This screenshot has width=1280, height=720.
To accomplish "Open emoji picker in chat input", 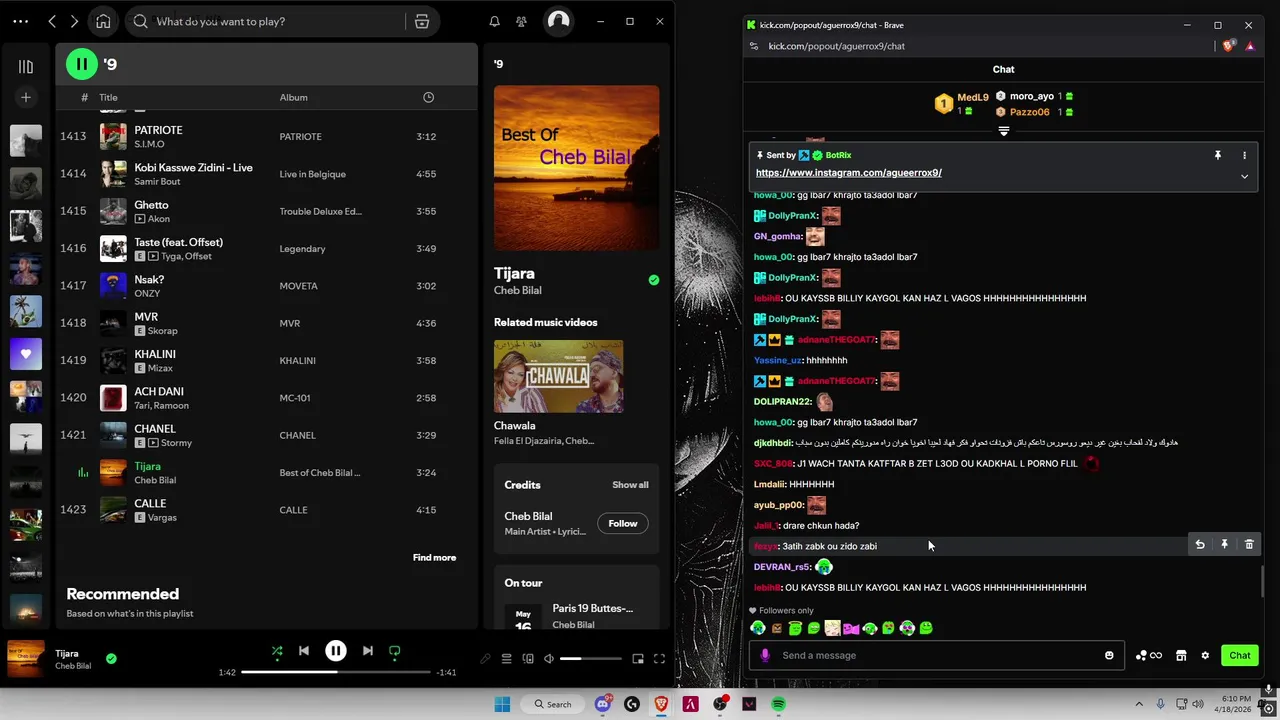I will coord(1109,656).
